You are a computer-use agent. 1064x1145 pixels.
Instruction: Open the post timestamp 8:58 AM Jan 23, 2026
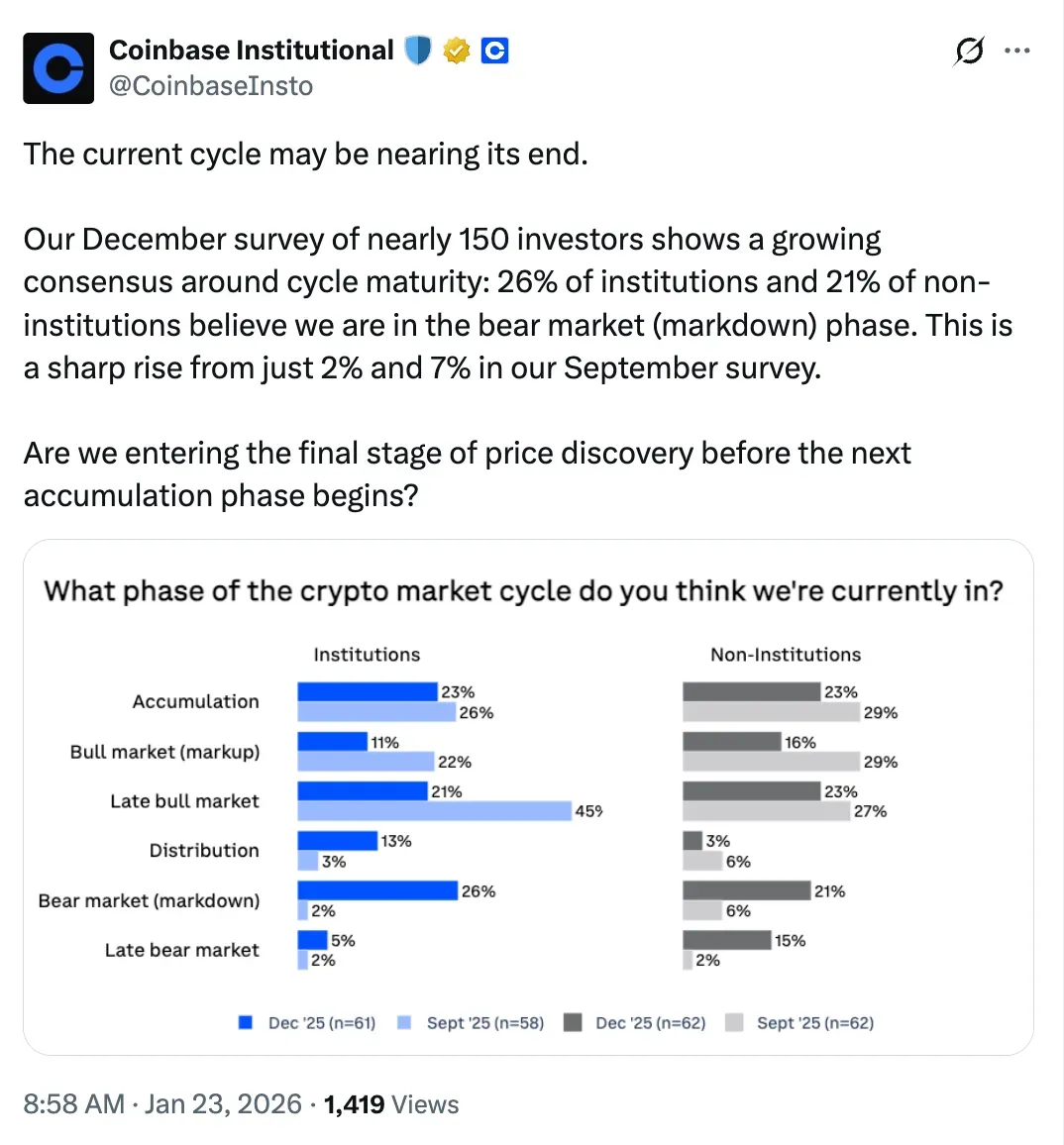point(162,1104)
